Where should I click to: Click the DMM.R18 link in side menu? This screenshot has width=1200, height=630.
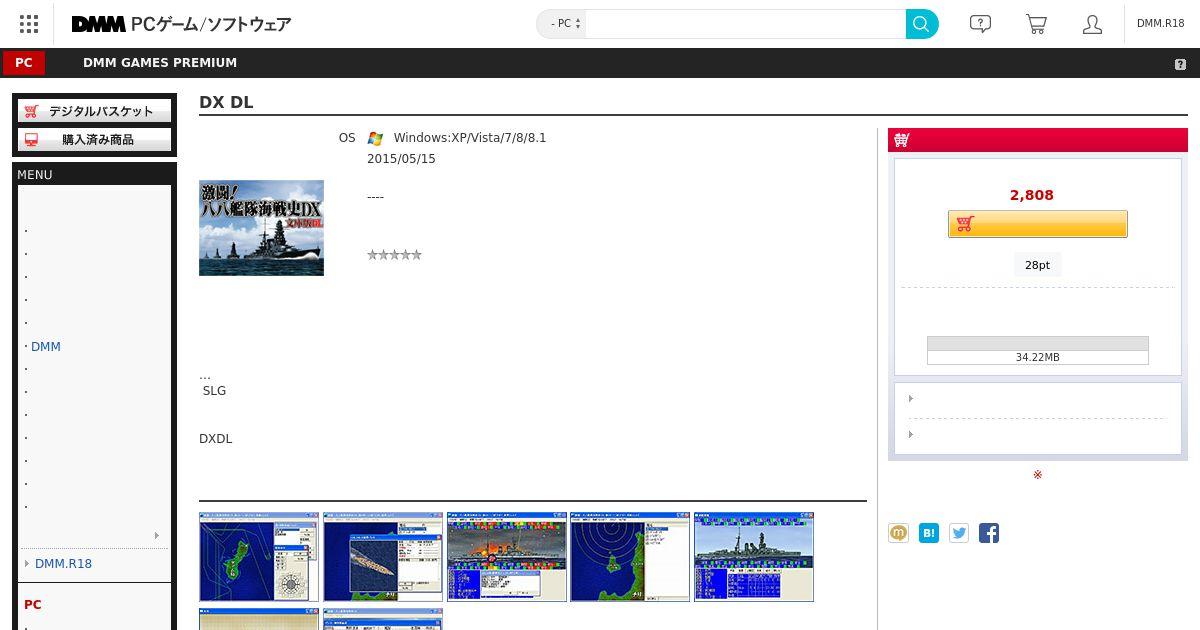coord(63,564)
